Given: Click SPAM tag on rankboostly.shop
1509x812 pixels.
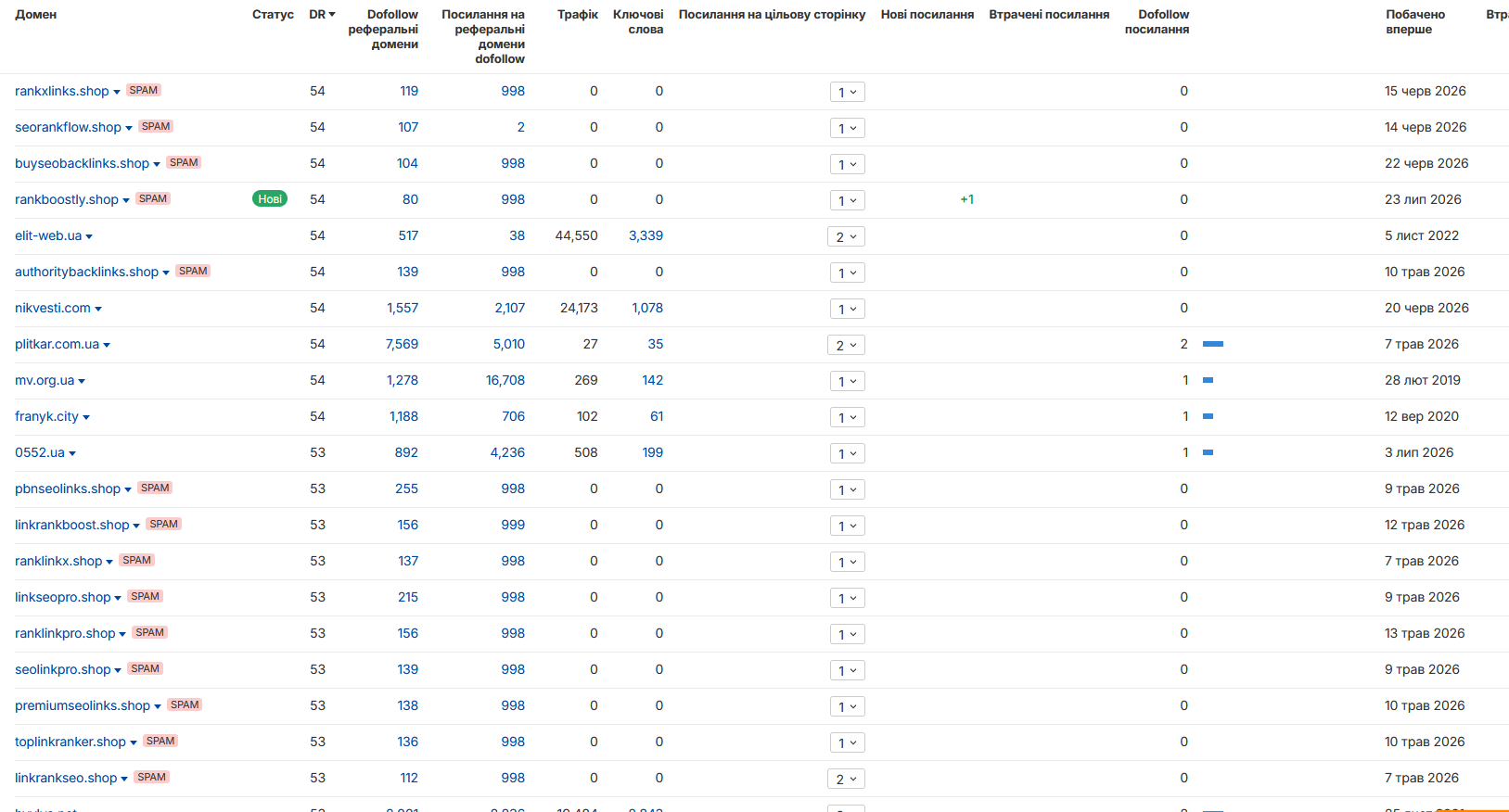Looking at the screenshot, I should [x=153, y=198].
